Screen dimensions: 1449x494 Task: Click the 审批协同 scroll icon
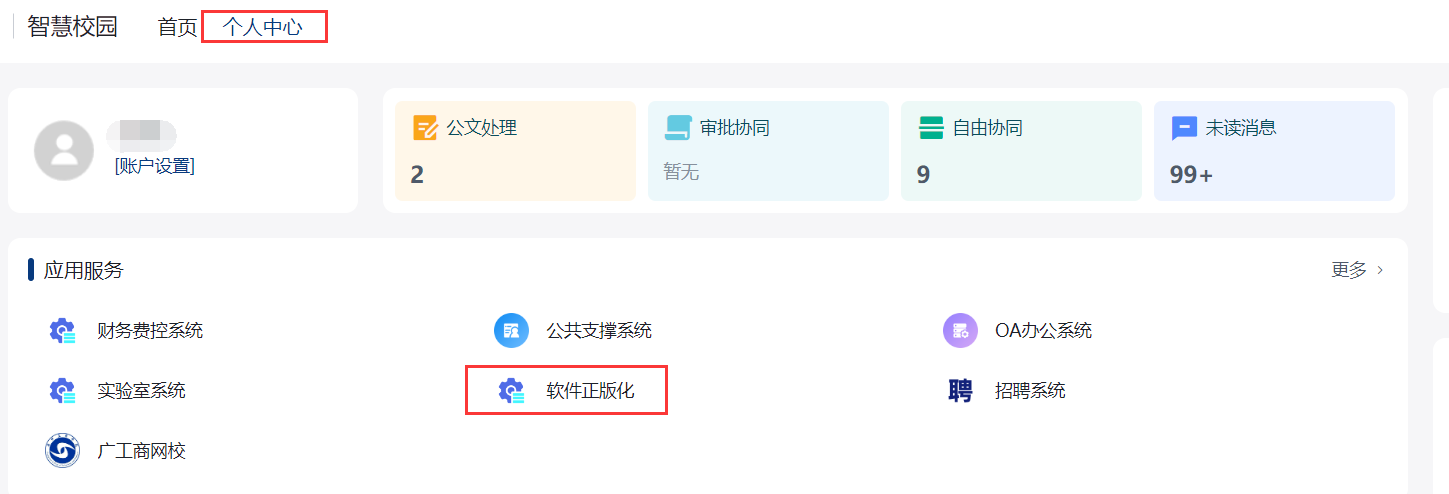[678, 128]
